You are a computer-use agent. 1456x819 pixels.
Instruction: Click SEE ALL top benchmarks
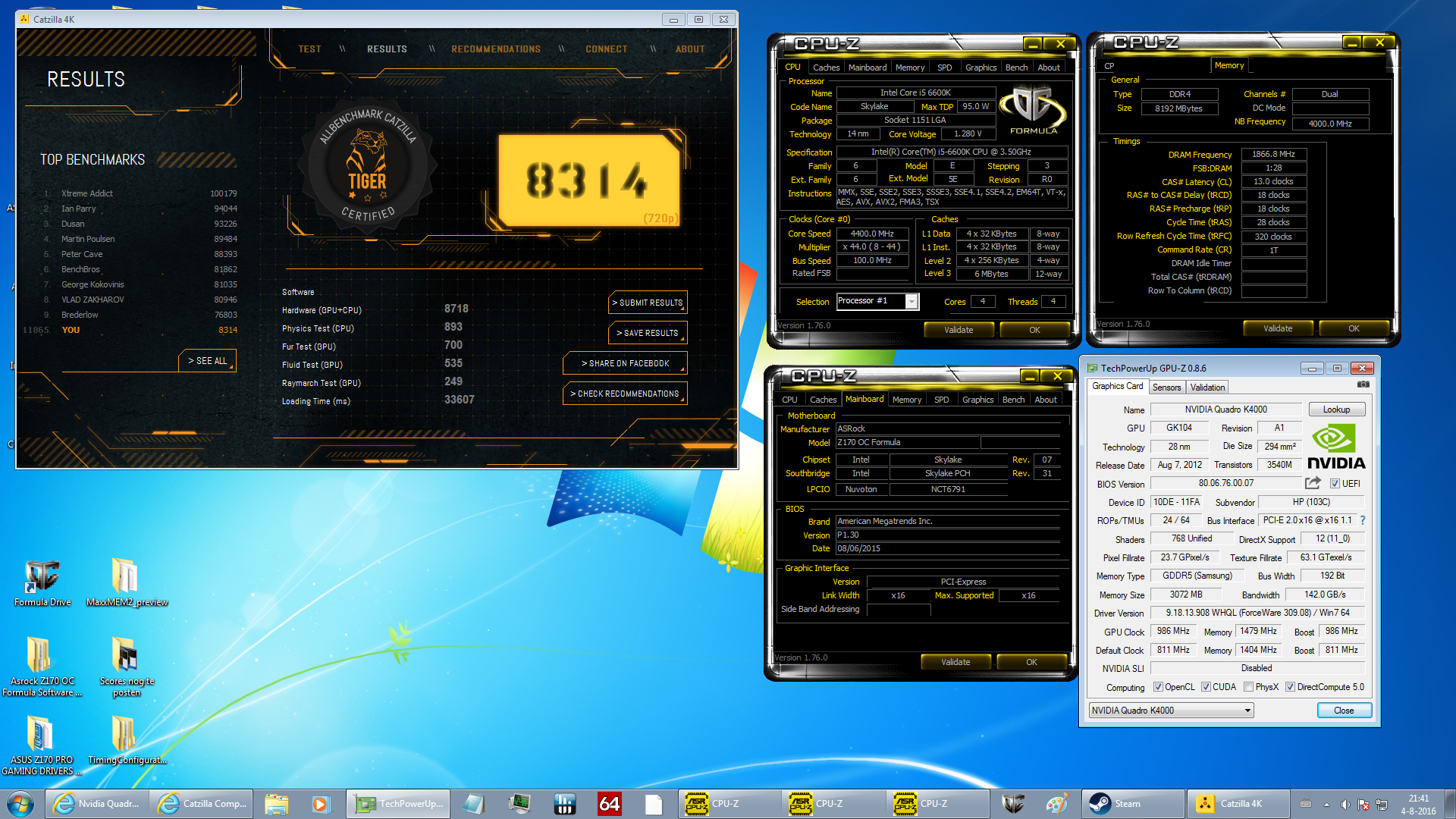tap(207, 361)
